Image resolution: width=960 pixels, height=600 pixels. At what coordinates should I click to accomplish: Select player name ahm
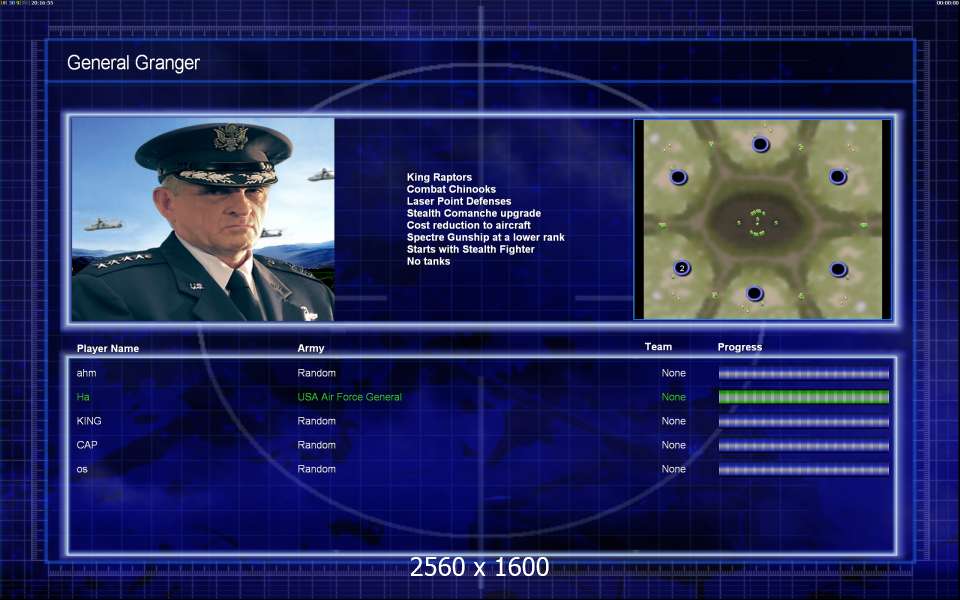point(86,373)
